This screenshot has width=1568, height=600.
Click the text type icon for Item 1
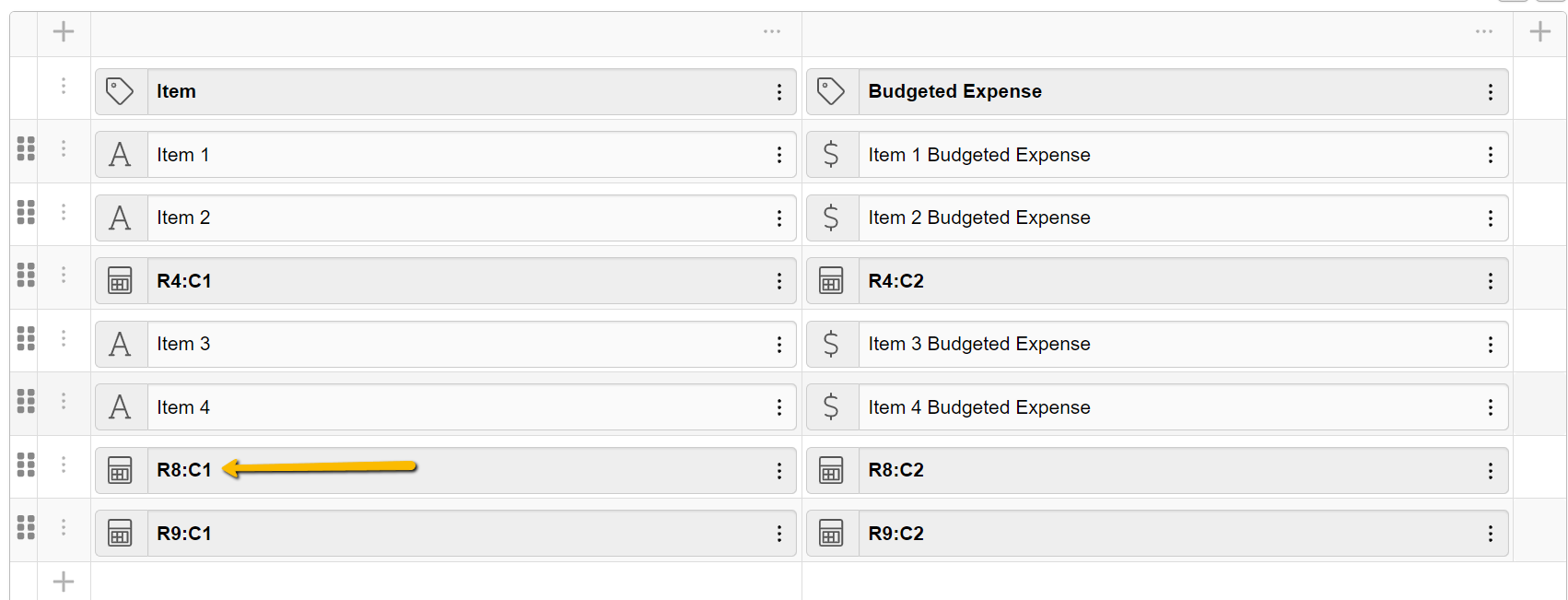(121, 155)
